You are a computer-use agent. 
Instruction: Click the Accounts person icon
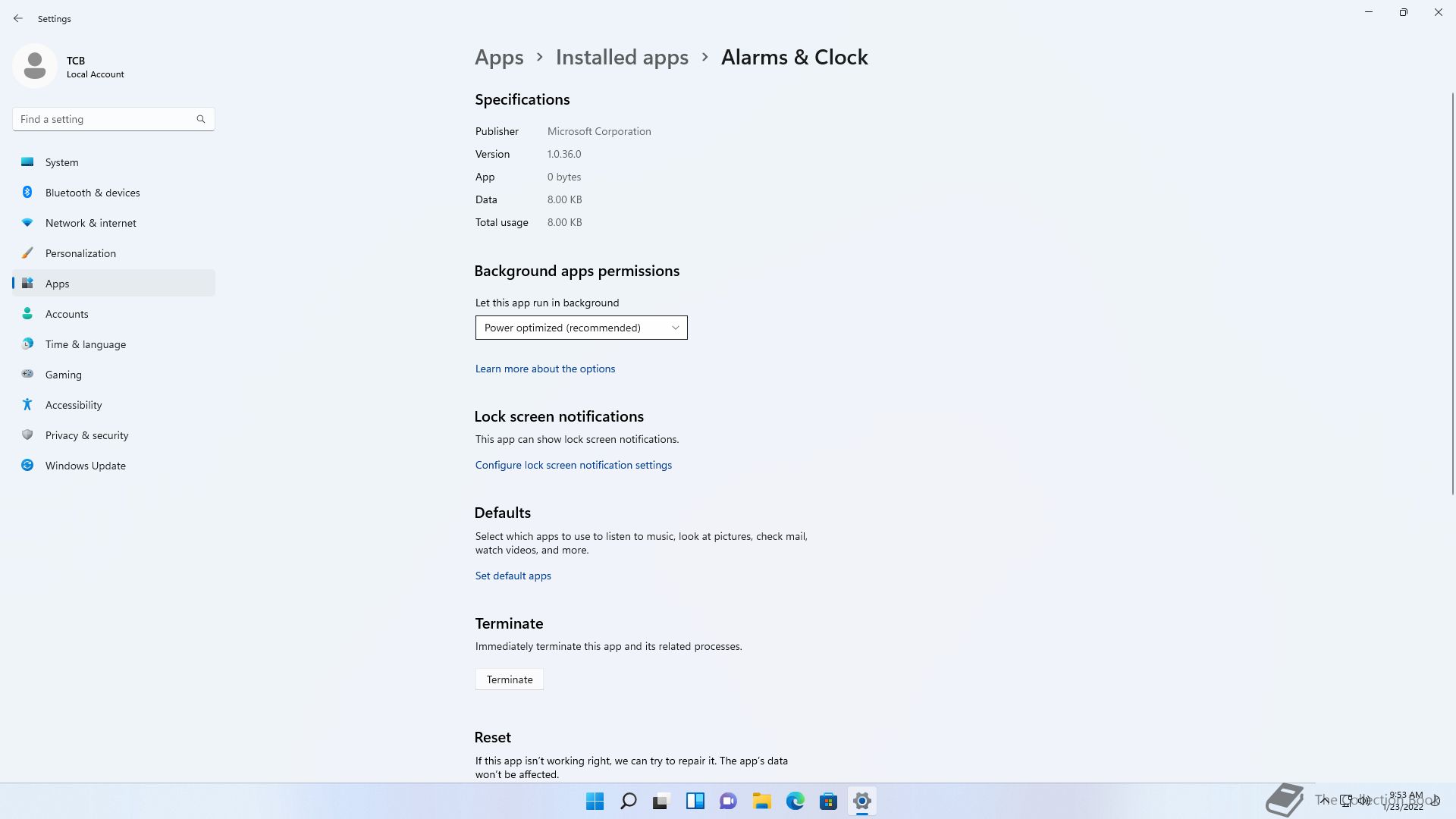(27, 314)
